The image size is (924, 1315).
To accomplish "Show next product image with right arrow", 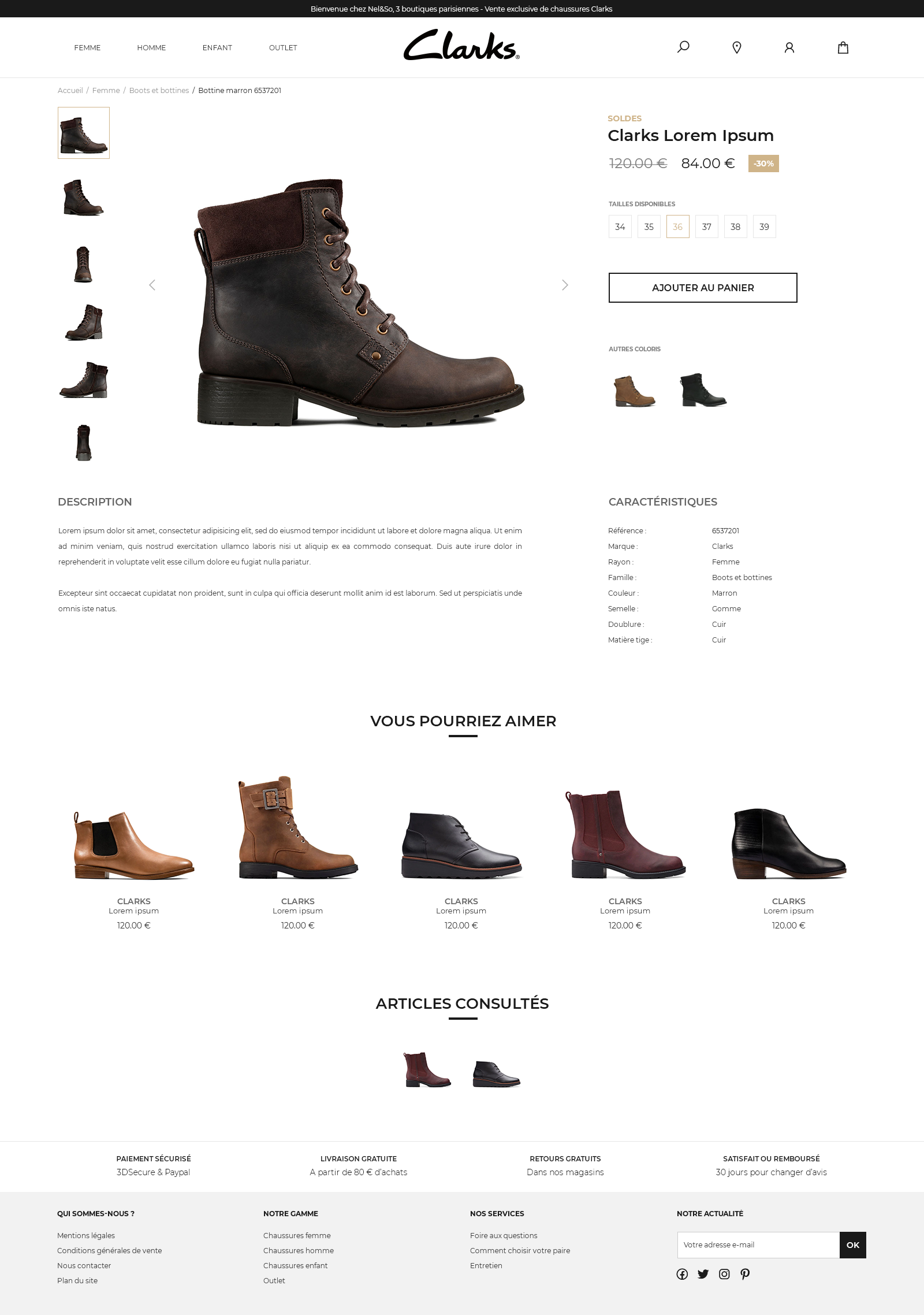I will pyautogui.click(x=565, y=285).
